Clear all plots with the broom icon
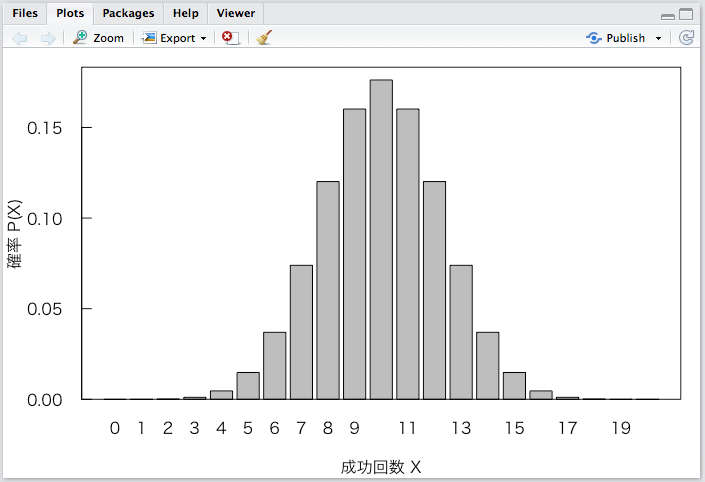The height and width of the screenshot is (482, 705). pos(264,38)
